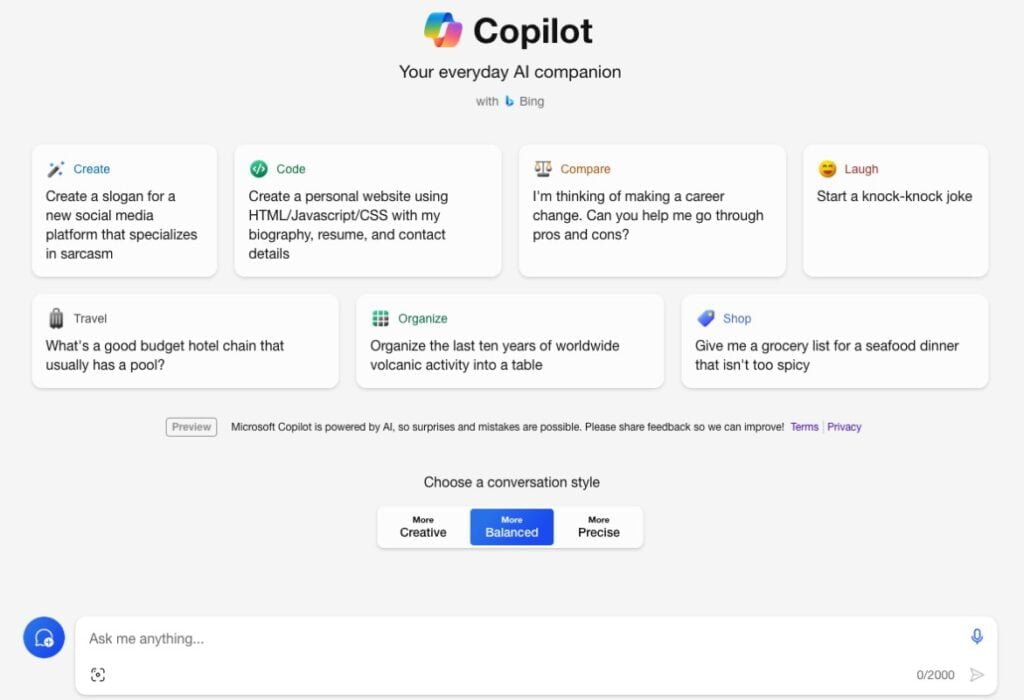Click the Organize grid icon
1024x700 pixels.
click(x=381, y=318)
